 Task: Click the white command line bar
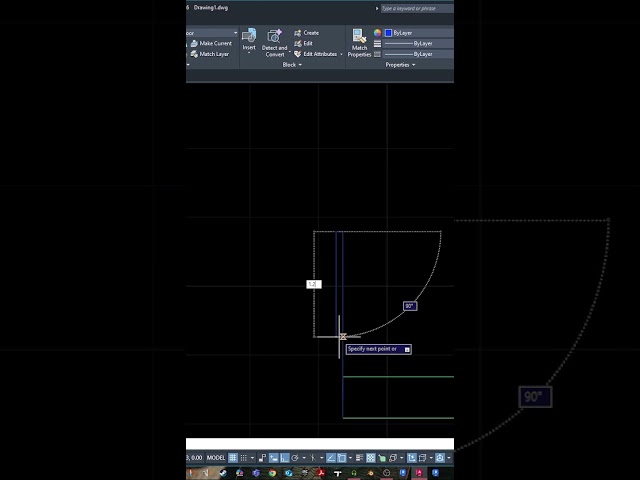click(320, 444)
